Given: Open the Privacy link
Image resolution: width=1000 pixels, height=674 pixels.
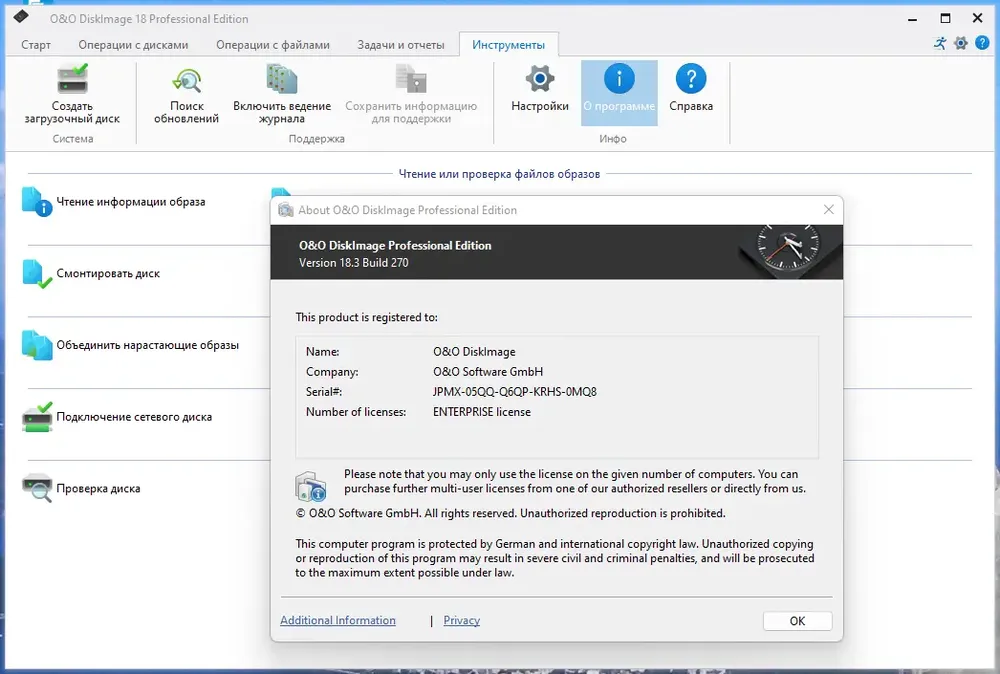Looking at the screenshot, I should tap(462, 620).
